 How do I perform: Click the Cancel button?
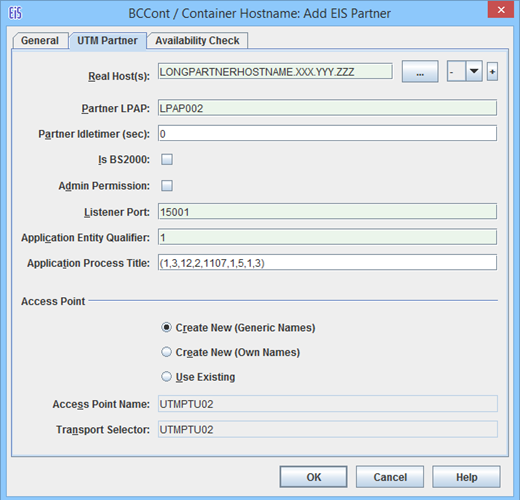point(390,477)
